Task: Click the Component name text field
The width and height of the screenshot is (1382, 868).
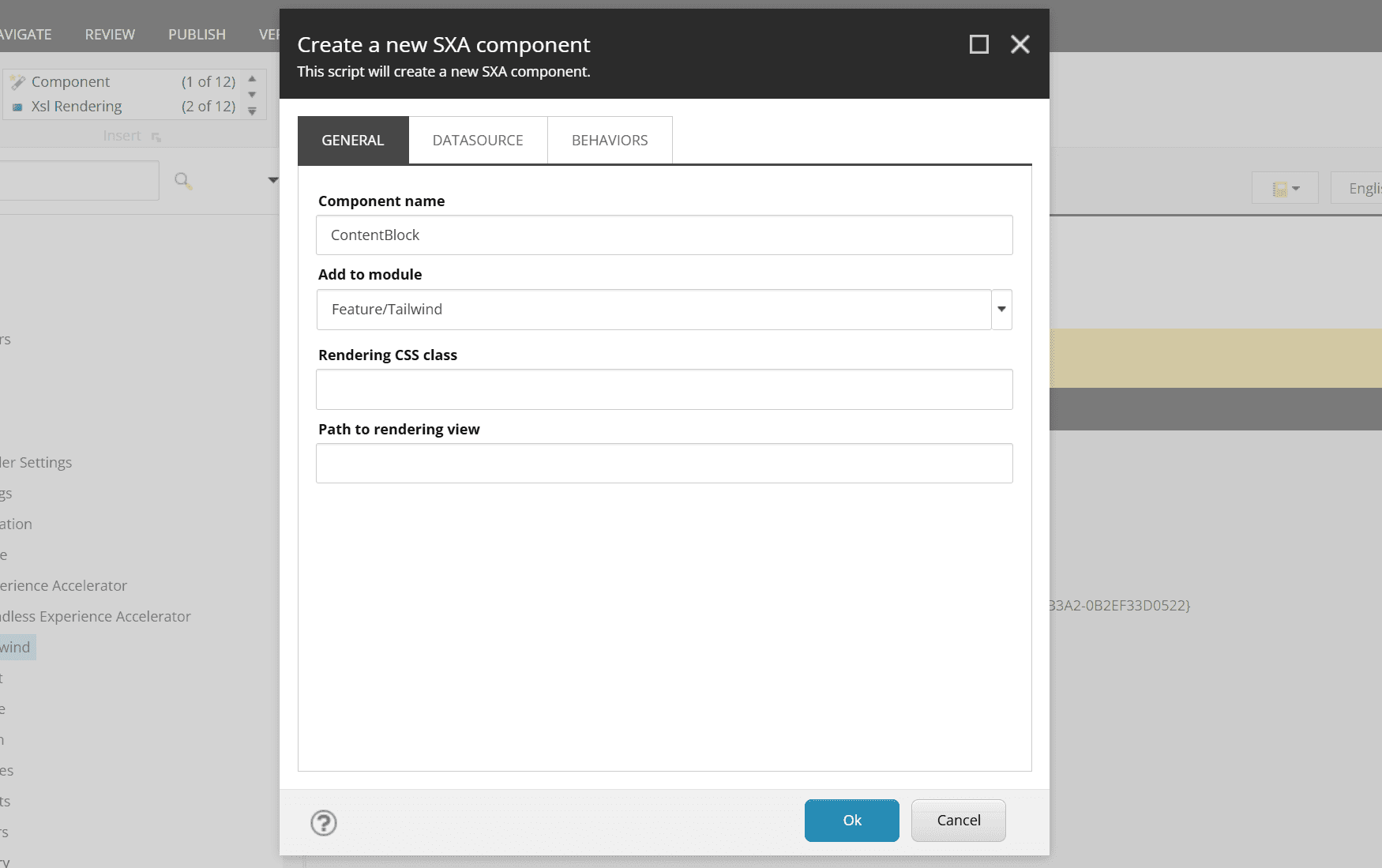Action: 664,235
